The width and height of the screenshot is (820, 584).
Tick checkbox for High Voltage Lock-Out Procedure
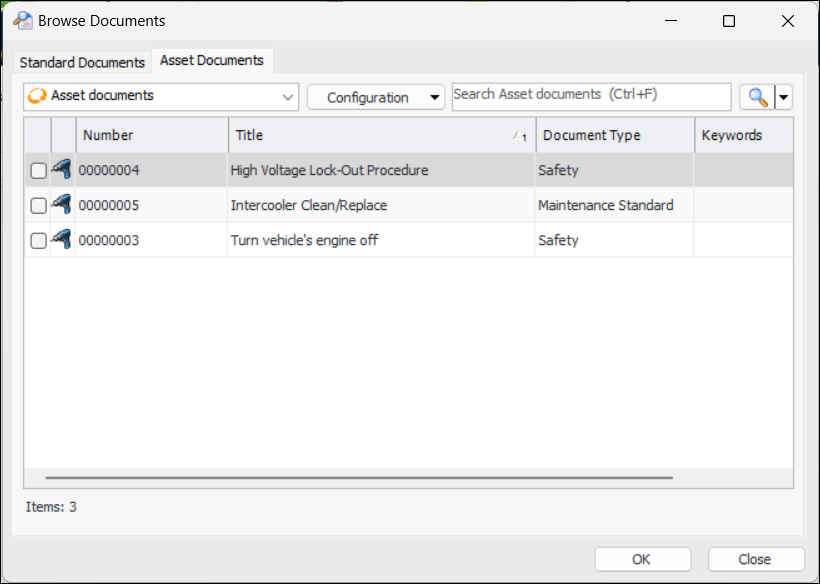[38, 171]
